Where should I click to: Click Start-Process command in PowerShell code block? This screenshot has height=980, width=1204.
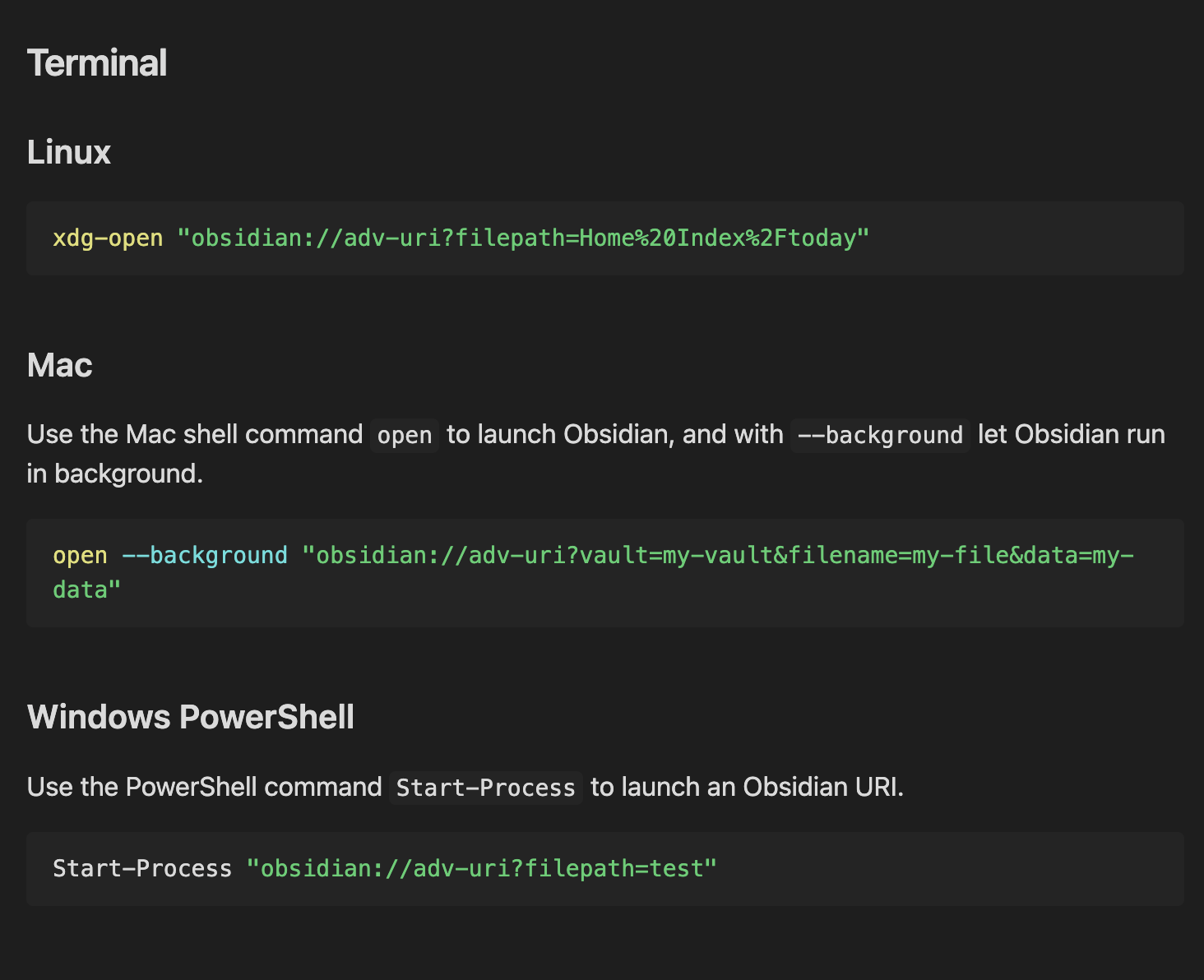click(x=142, y=869)
